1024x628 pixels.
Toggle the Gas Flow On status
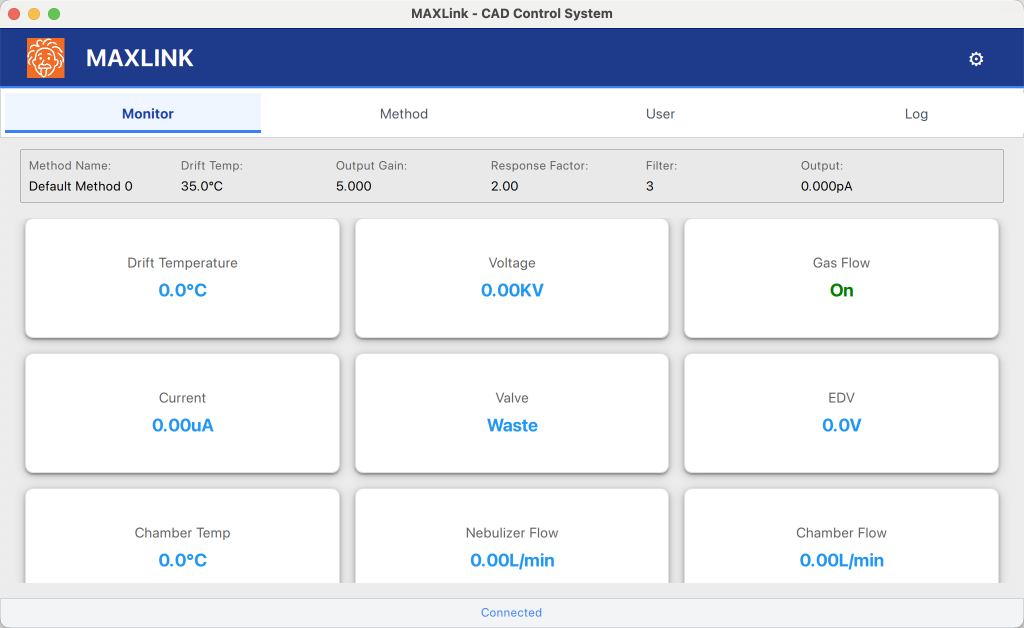tap(841, 290)
